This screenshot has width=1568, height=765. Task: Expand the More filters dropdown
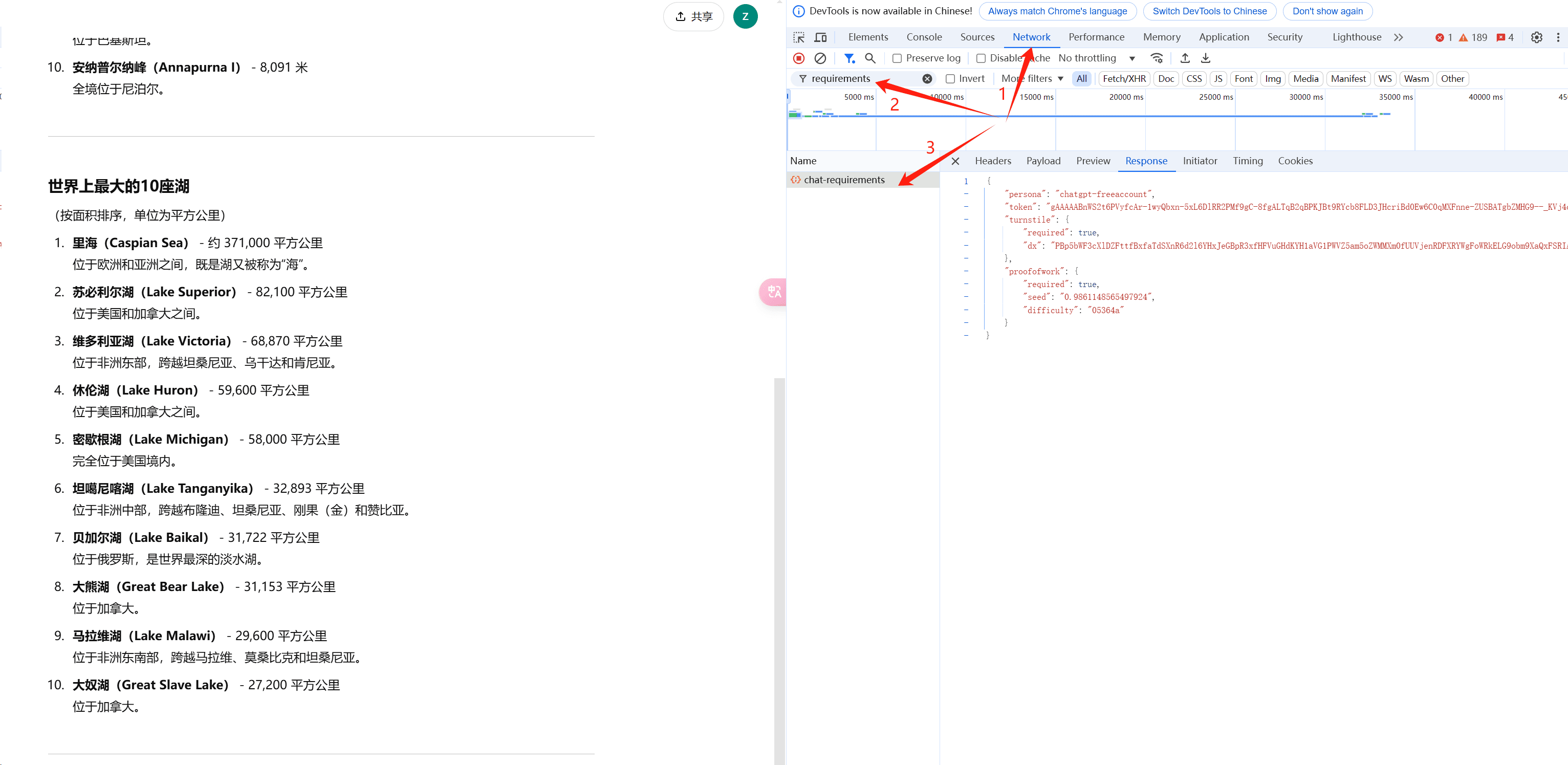click(x=1032, y=79)
